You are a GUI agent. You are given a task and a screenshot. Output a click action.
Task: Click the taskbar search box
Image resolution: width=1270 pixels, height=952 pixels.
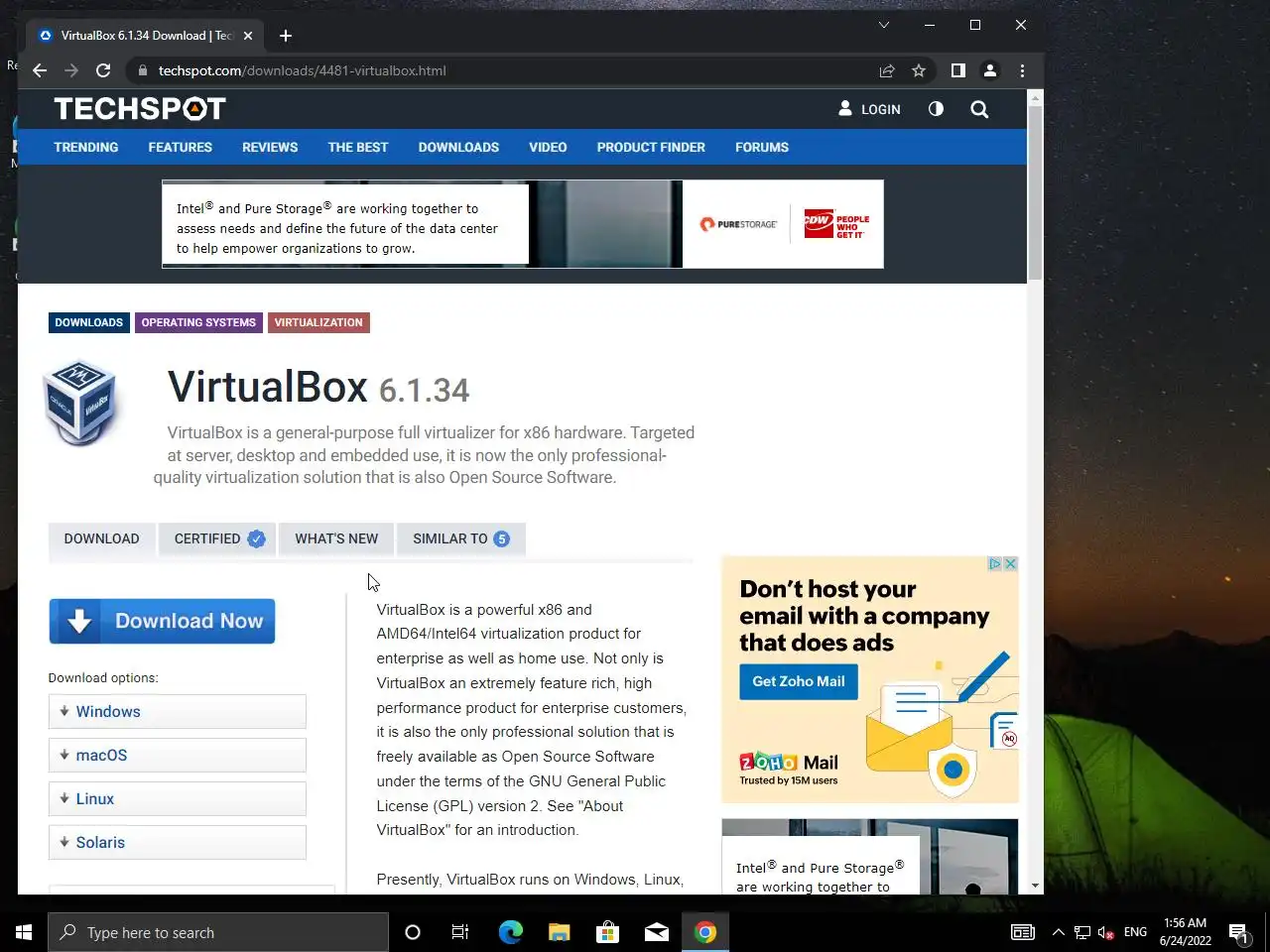tap(218, 932)
